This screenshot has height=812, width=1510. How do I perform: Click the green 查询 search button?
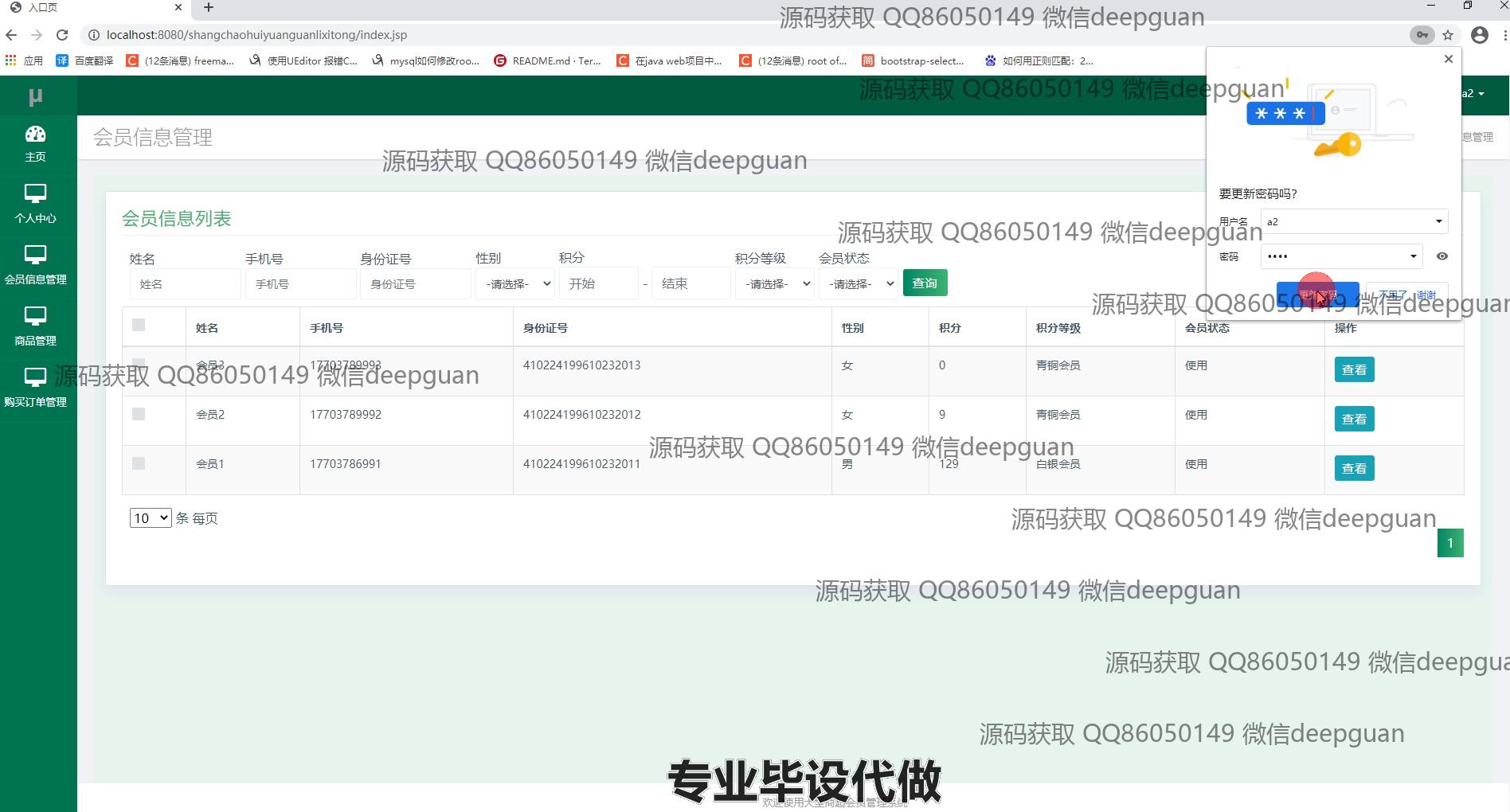[x=925, y=283]
